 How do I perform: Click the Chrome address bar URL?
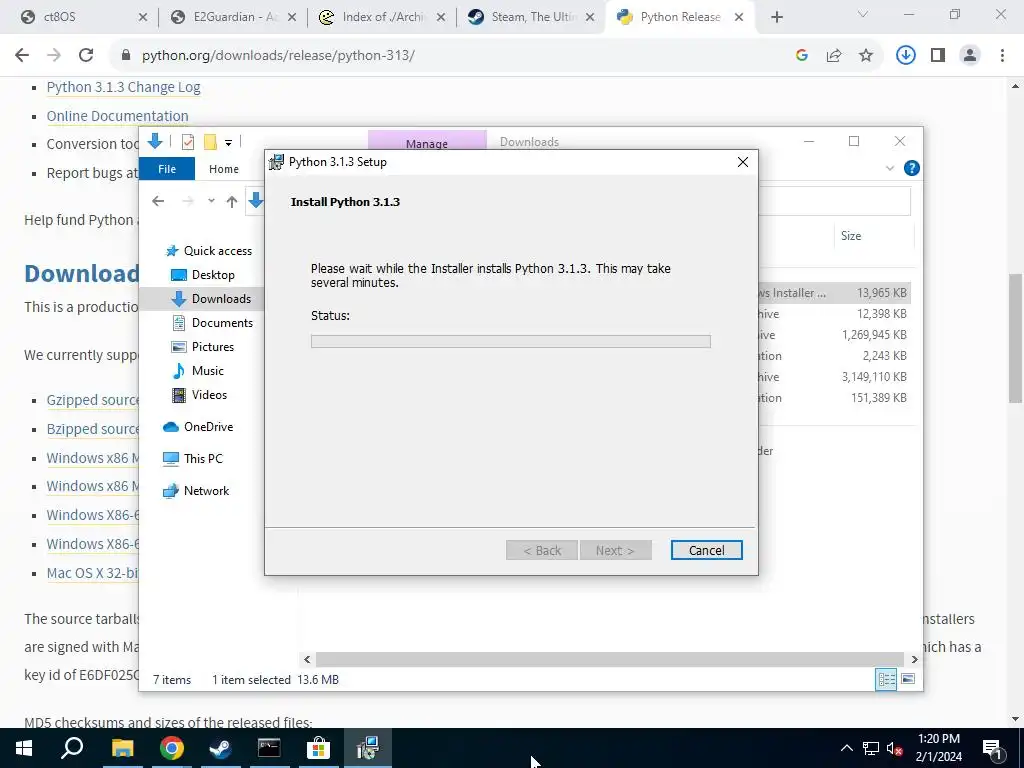(x=278, y=56)
